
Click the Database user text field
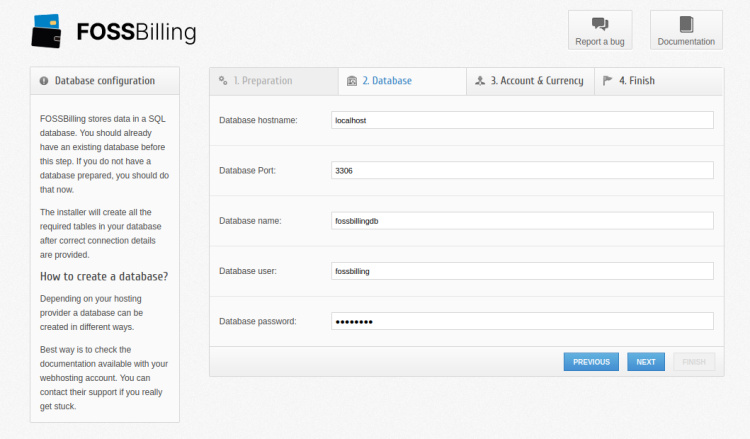[x=521, y=271]
